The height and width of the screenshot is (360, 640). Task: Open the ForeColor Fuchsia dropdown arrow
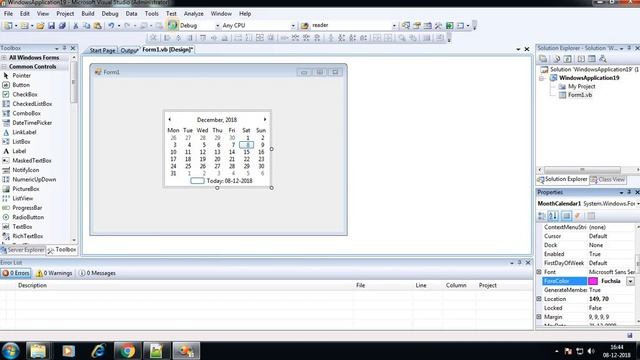(630, 281)
